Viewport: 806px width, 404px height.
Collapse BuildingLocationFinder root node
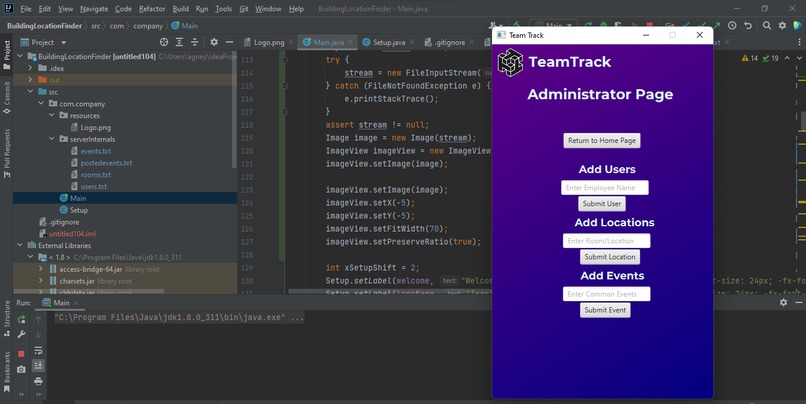20,56
